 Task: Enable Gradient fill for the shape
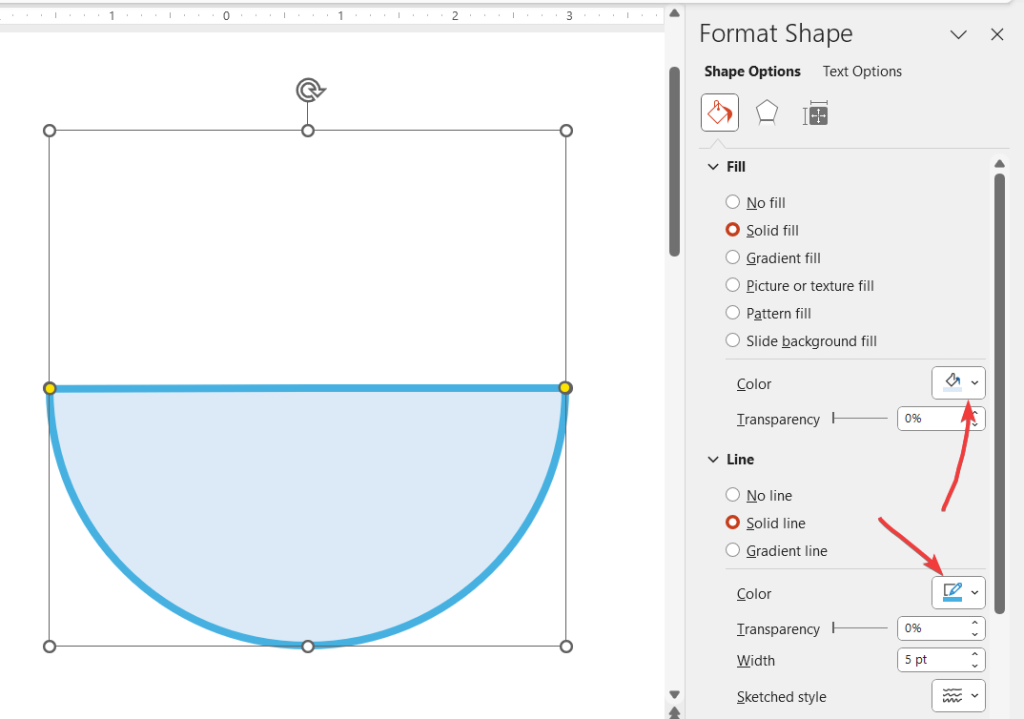[x=732, y=257]
